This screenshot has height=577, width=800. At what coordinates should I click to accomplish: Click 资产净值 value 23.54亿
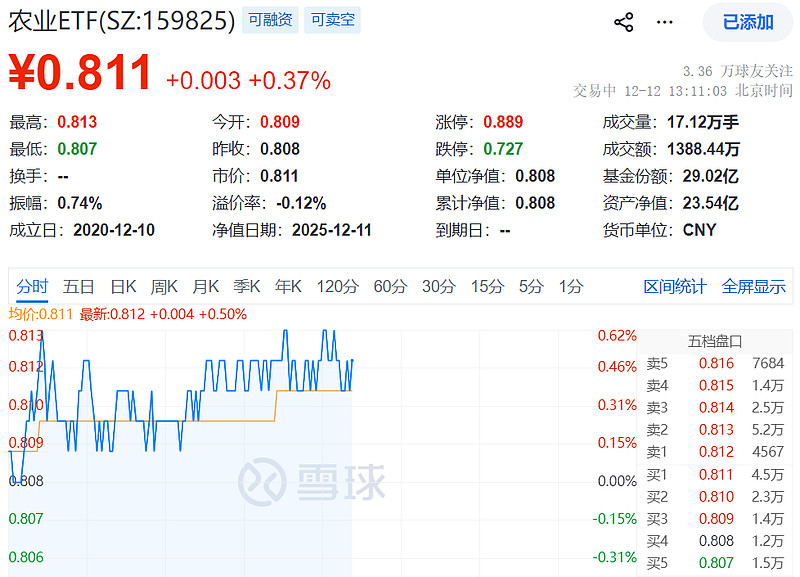click(711, 203)
